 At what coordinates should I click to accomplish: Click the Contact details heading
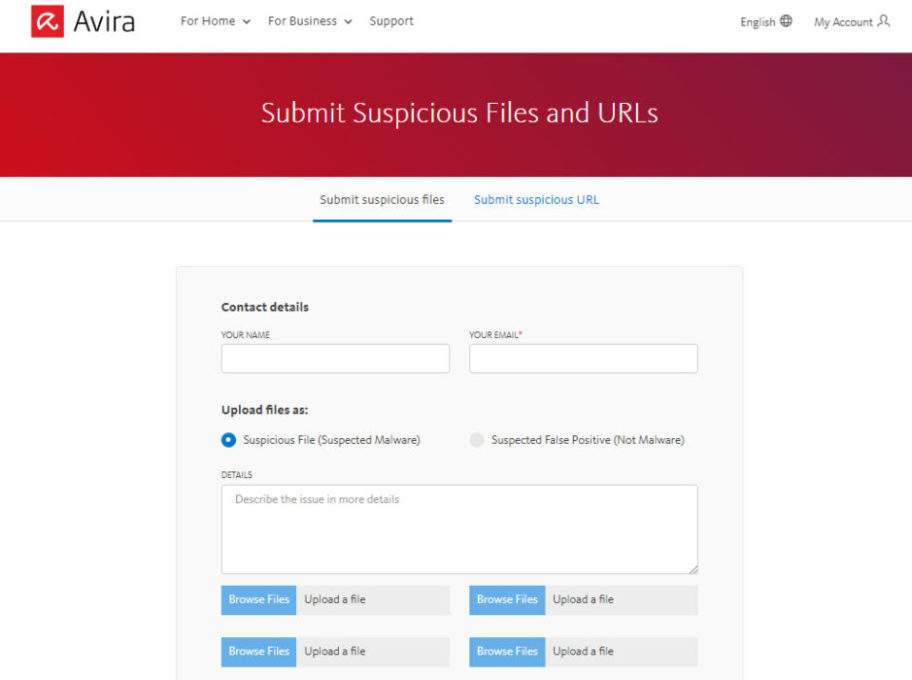(265, 307)
